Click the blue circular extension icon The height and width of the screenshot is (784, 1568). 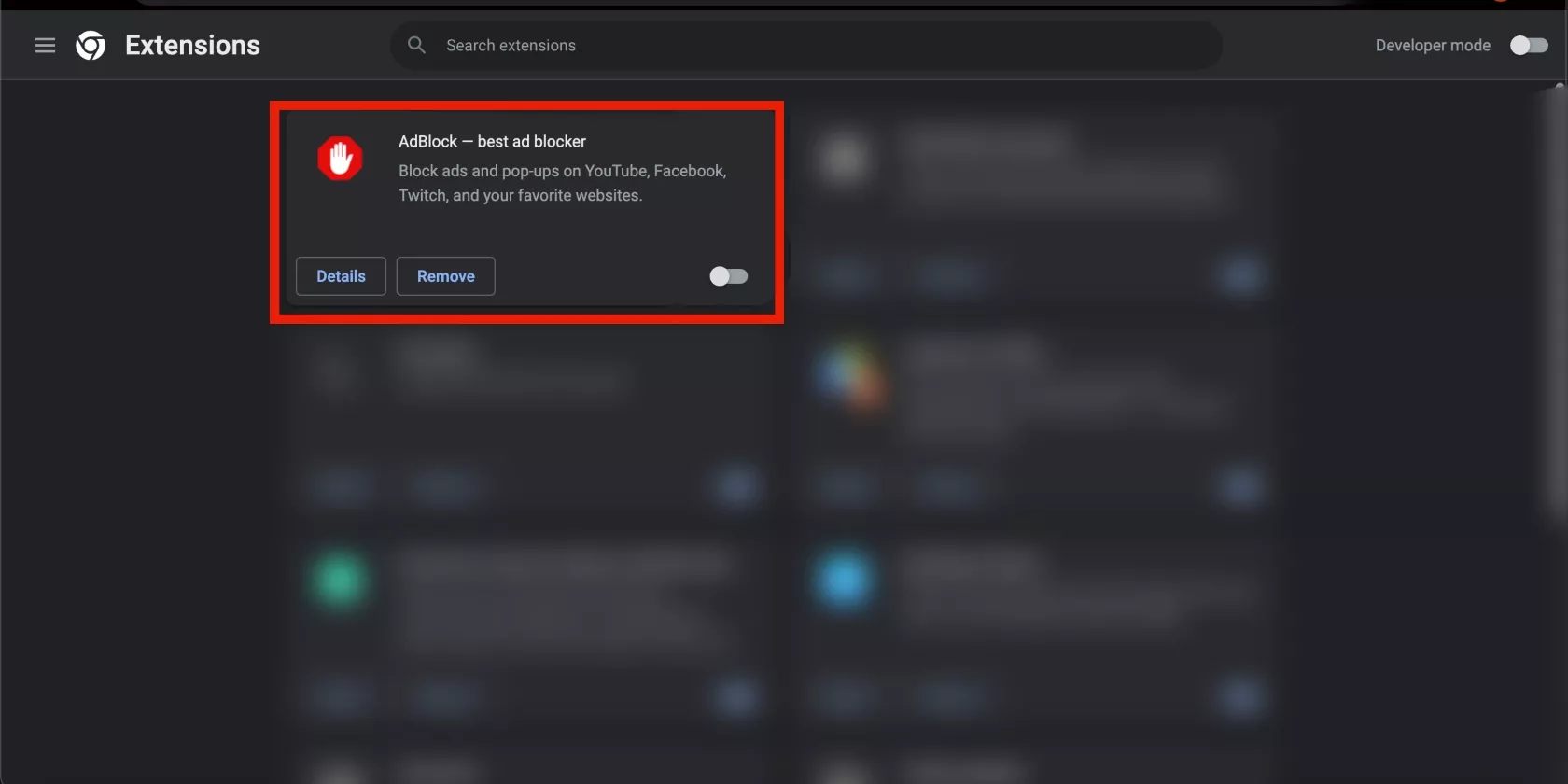pos(844,580)
